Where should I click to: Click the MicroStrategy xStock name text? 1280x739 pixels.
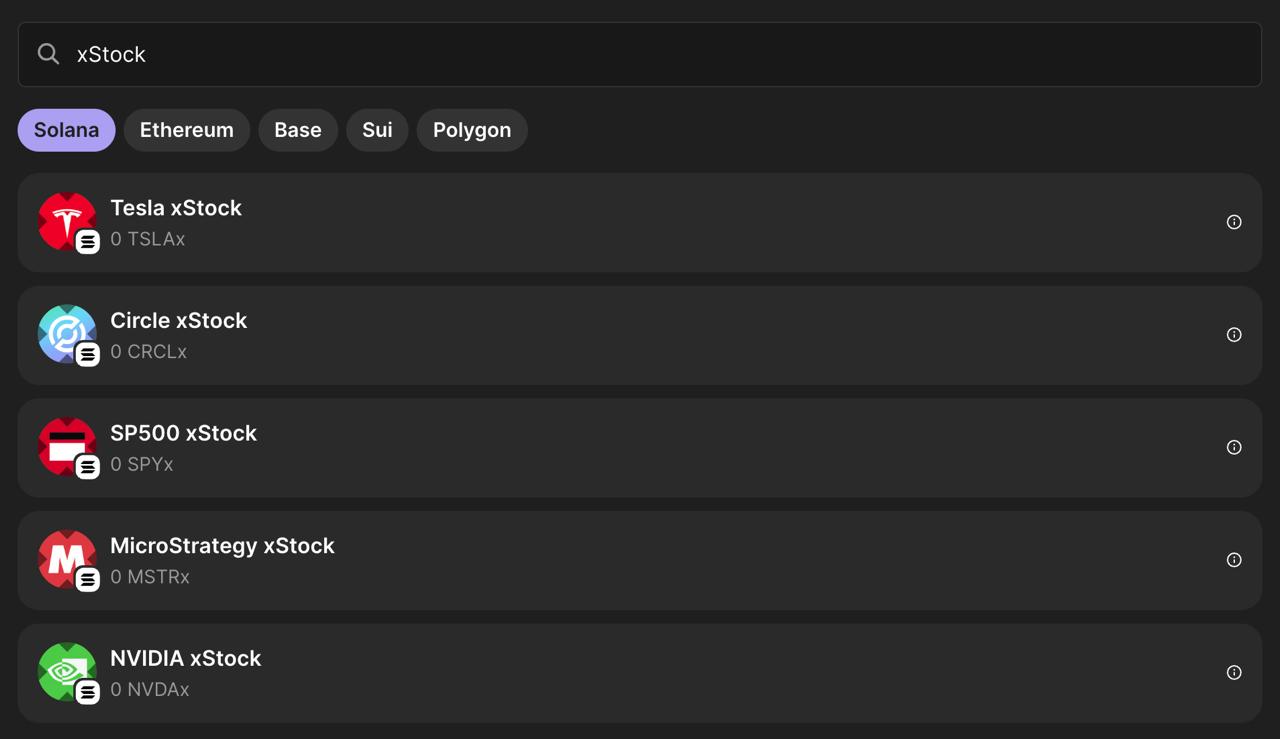[x=222, y=546]
